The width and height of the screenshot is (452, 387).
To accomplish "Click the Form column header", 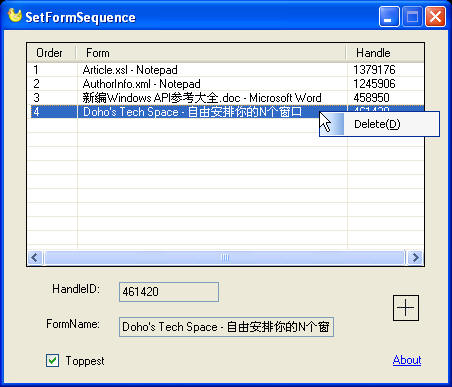I will [211, 53].
